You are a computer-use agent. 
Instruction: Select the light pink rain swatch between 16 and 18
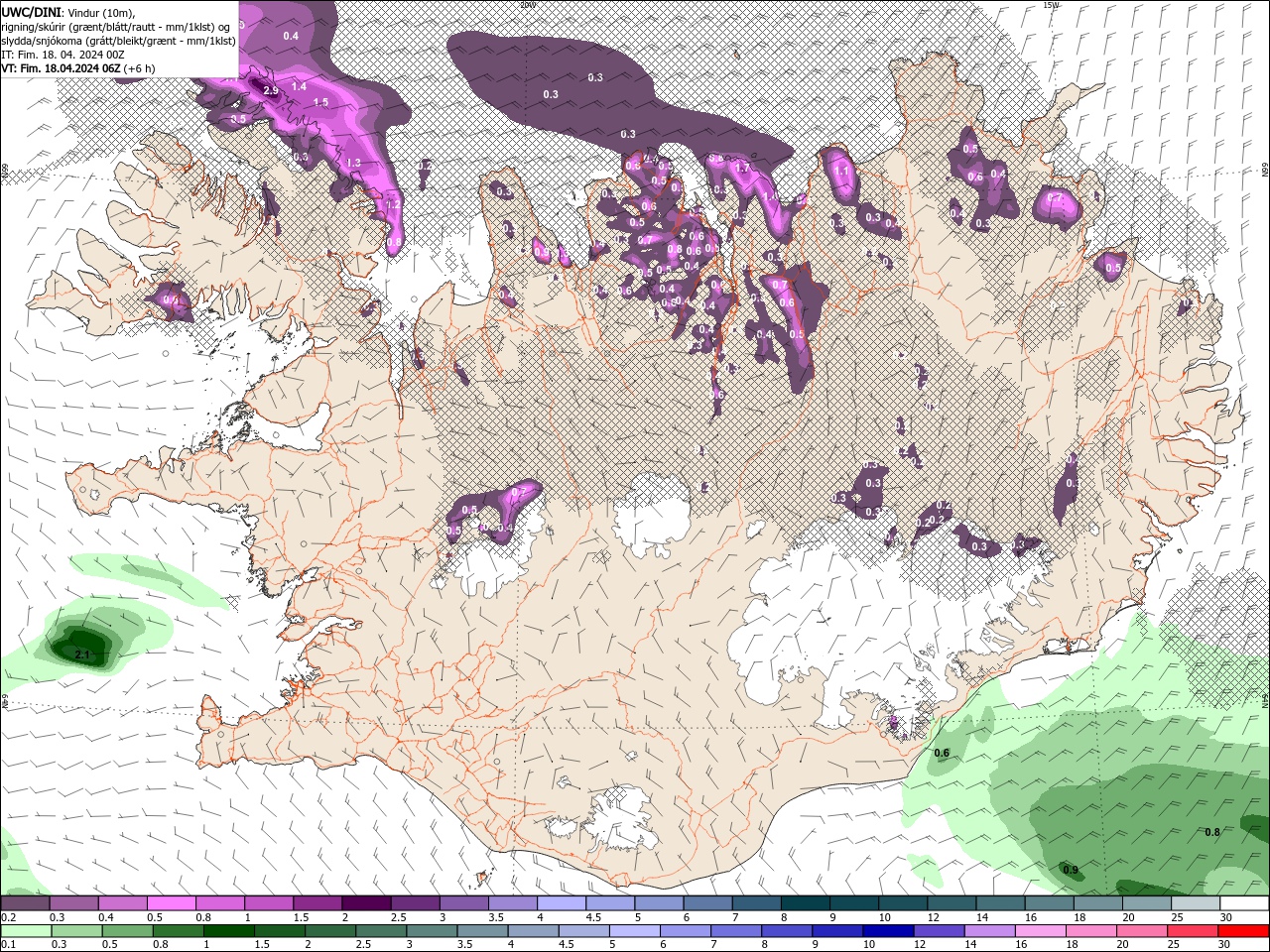click(1040, 931)
